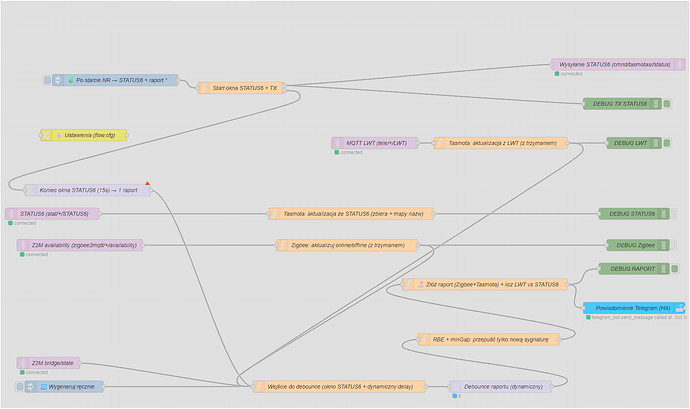Click the Z2M bridge/state node icon

coord(23,363)
